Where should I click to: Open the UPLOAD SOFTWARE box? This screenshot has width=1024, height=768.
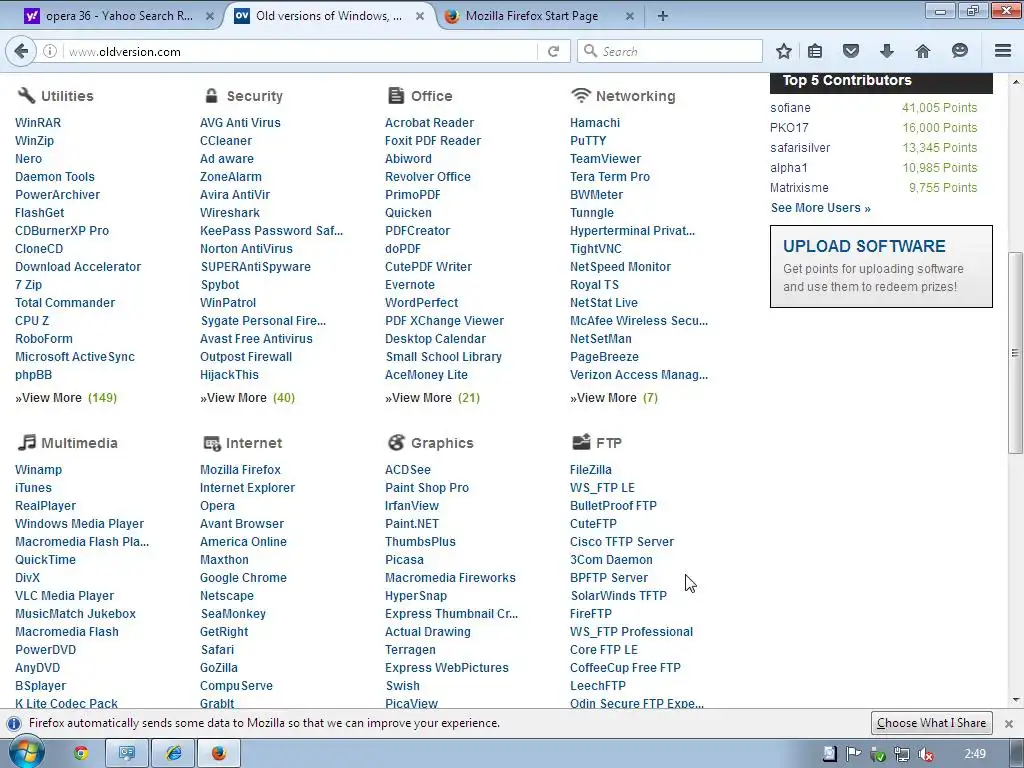[881, 266]
